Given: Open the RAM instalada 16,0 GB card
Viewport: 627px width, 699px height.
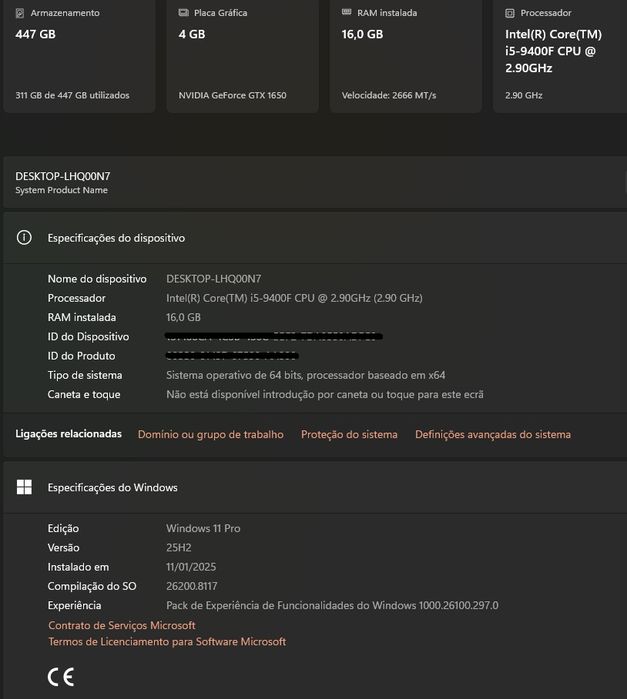Looking at the screenshot, I should [406, 55].
